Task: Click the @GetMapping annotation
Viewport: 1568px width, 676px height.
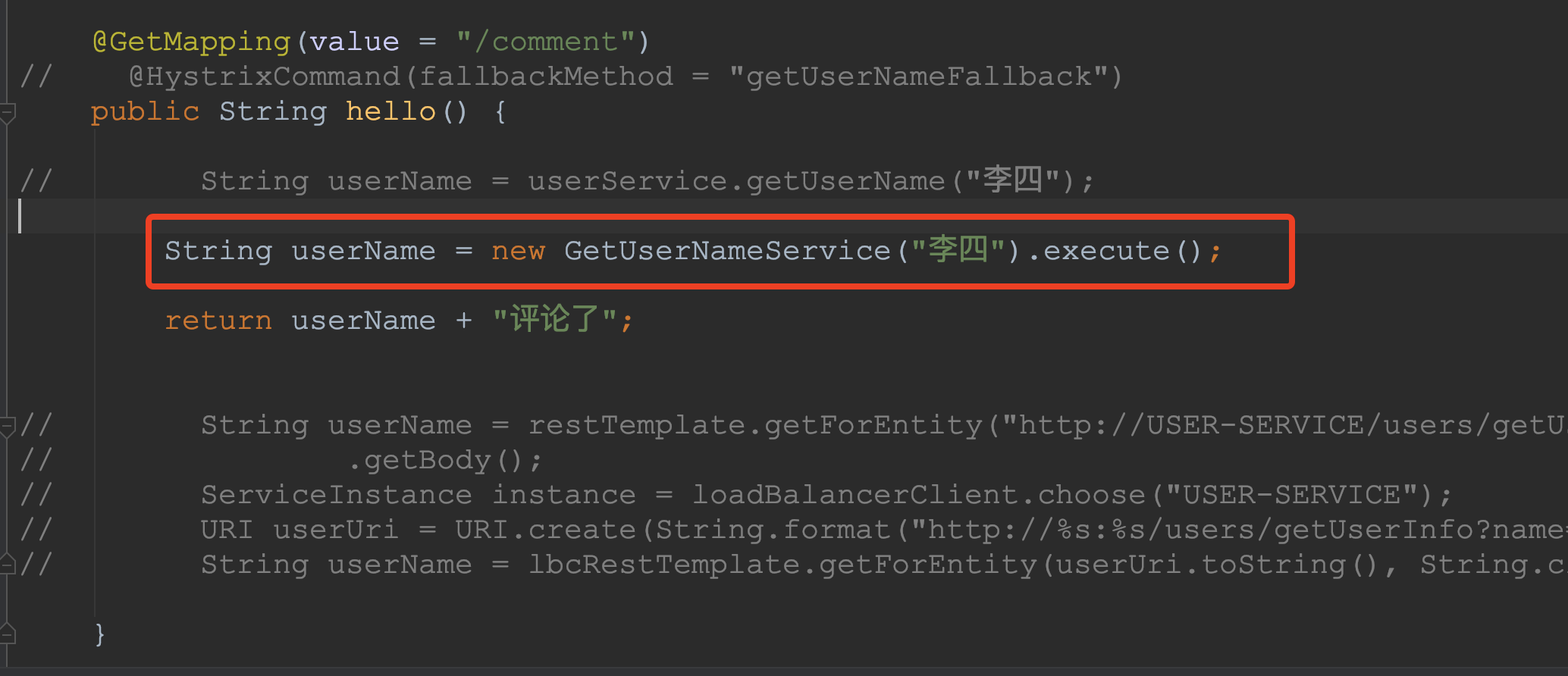Action: [191, 42]
